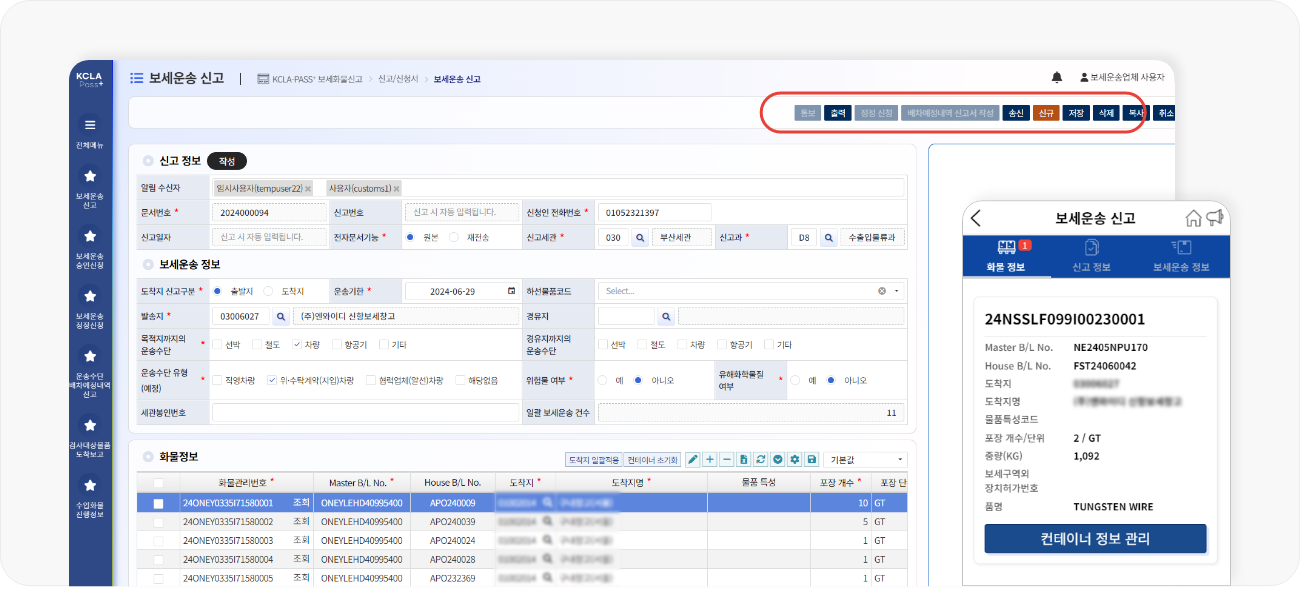
Task: Click the search icon next to 발송지 code
Action: [x=281, y=316]
